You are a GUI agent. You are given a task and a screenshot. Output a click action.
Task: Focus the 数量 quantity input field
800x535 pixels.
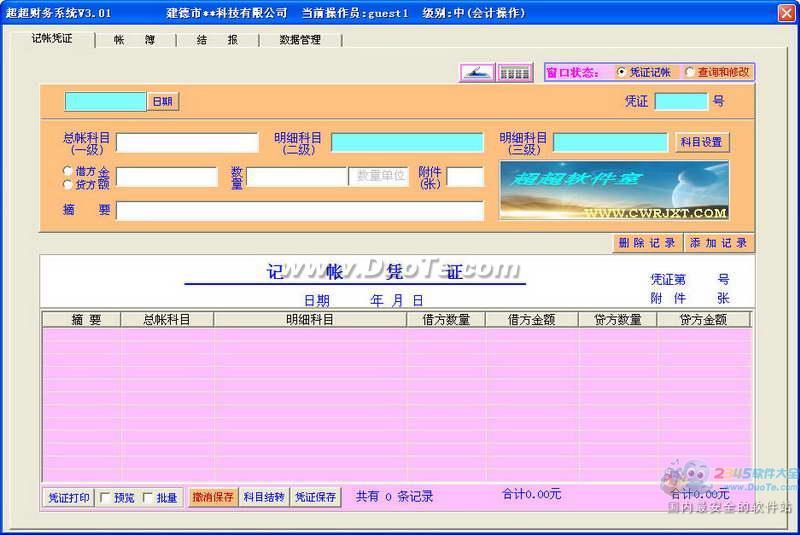pos(297,177)
